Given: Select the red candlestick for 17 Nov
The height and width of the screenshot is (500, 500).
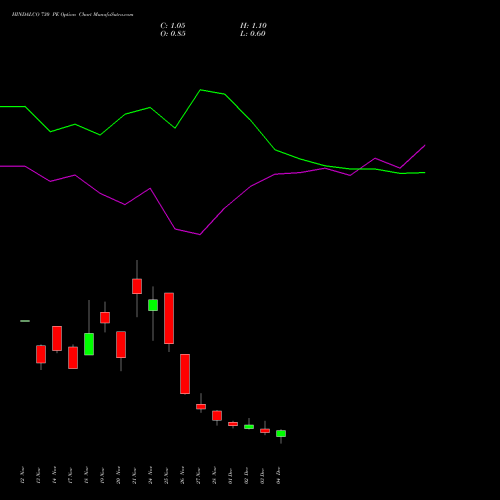Looking at the screenshot, I should click(x=73, y=358).
